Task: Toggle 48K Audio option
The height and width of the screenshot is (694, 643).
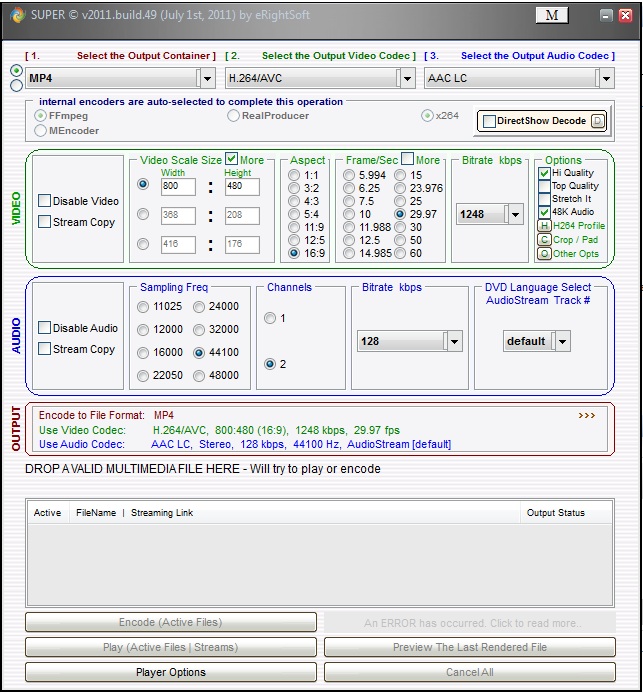Action: click(544, 212)
